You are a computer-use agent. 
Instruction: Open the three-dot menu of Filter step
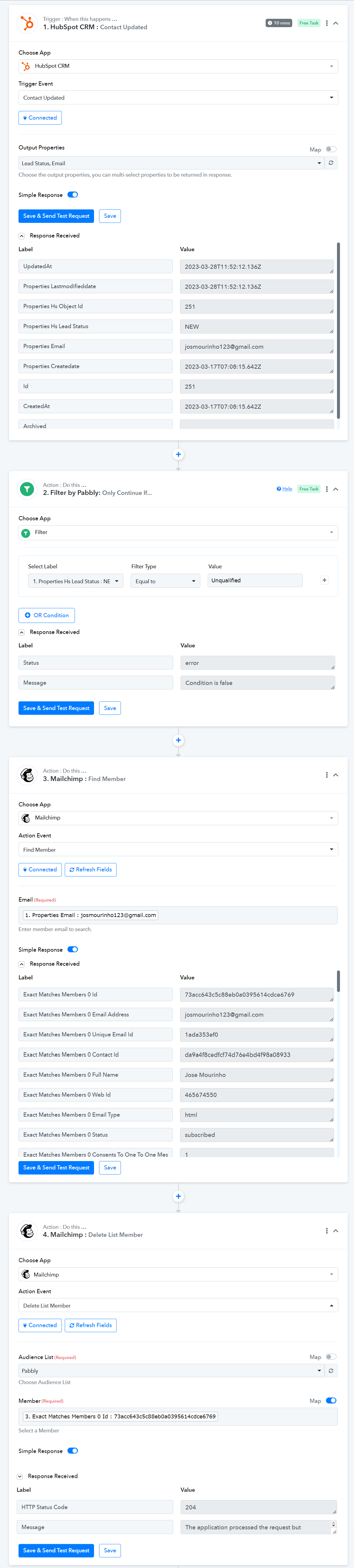pyautogui.click(x=327, y=489)
